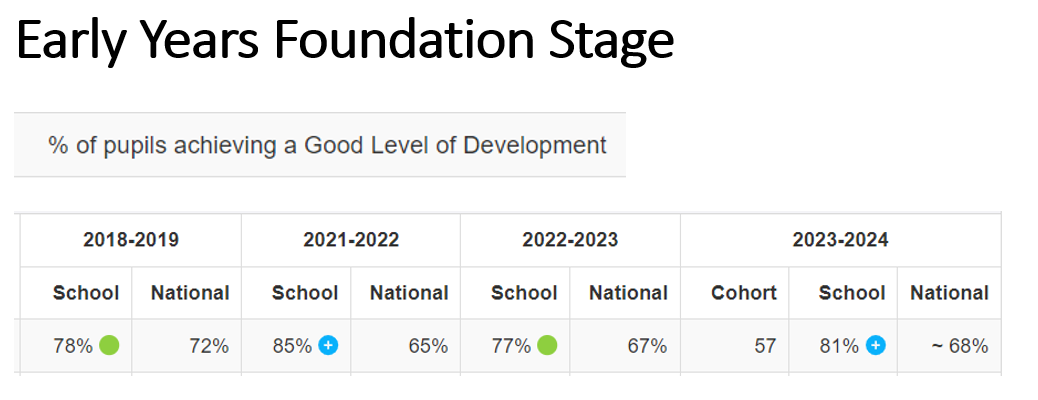This screenshot has width=1038, height=400.
Task: Click the Good Level of Development heading
Action: [327, 145]
